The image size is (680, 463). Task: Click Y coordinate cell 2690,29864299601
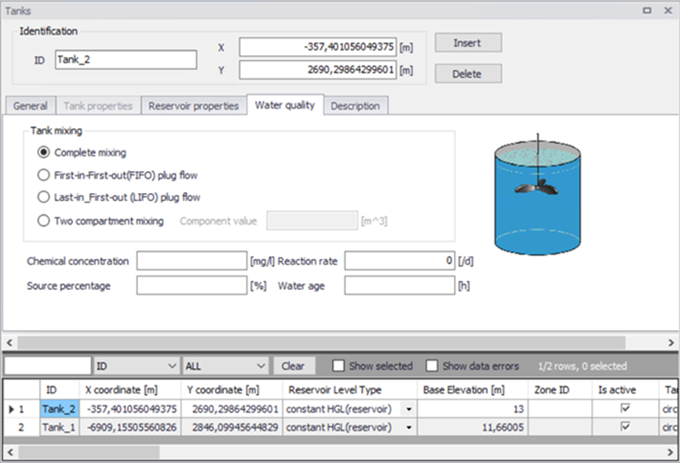click(232, 409)
